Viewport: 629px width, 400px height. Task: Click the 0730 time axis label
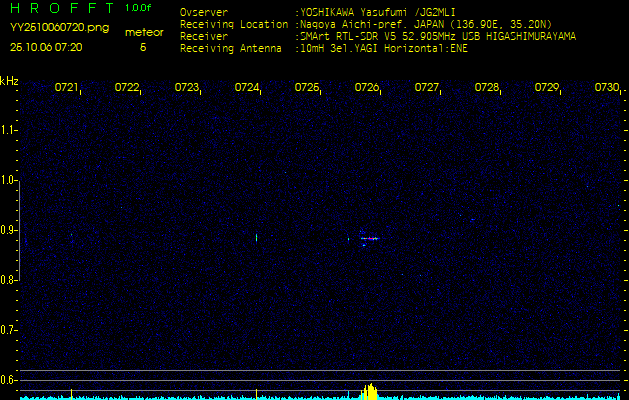click(607, 87)
